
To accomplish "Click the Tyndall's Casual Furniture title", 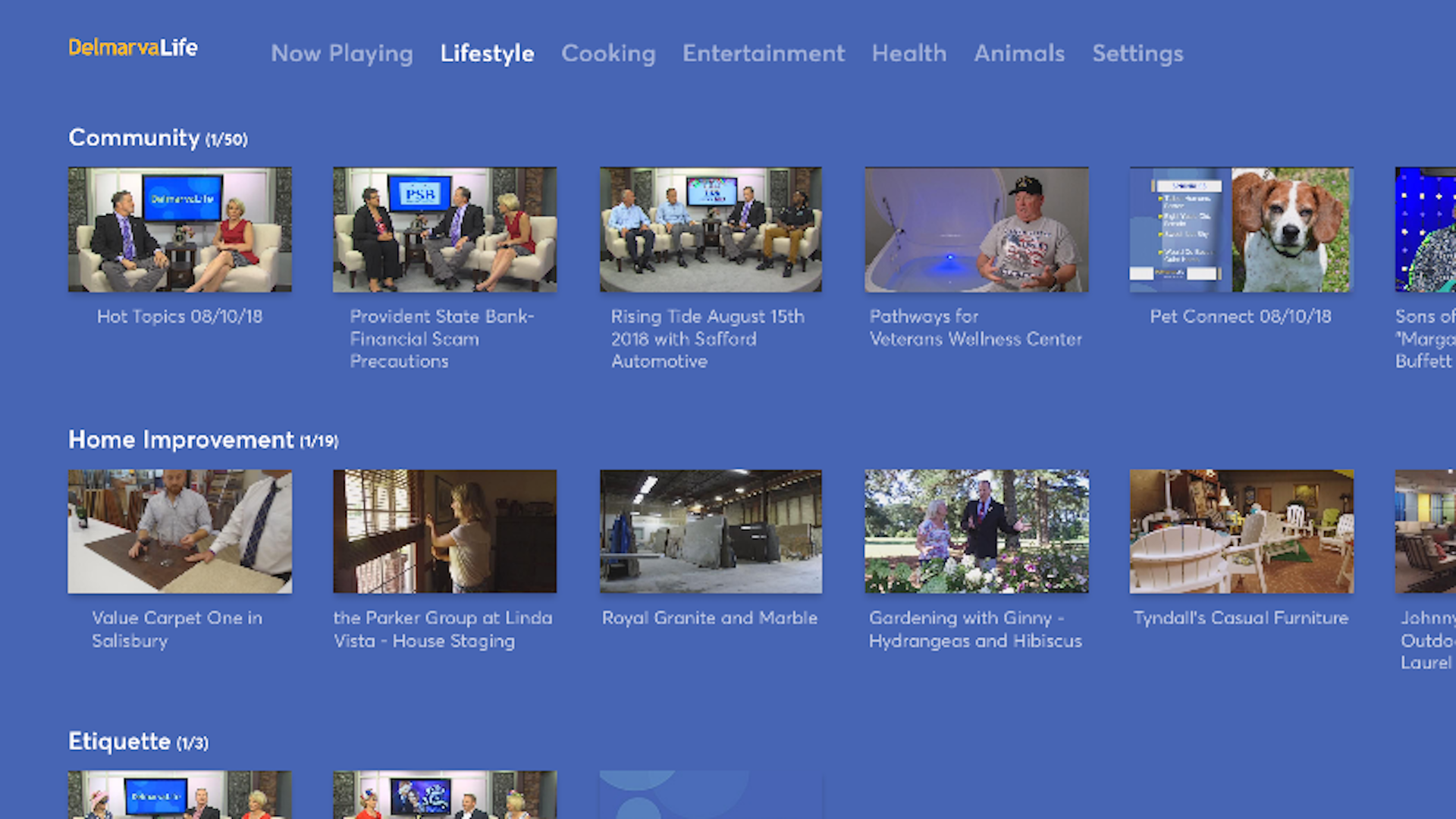I will (x=1241, y=618).
